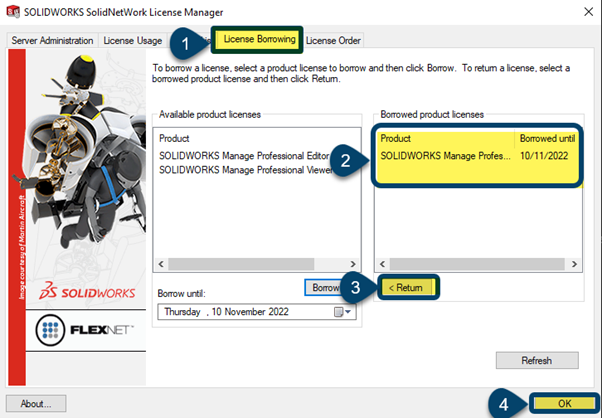Viewport: 602px width, 418px height.
Task: Click left arrow of Available licenses scrollbar
Action: point(161,264)
